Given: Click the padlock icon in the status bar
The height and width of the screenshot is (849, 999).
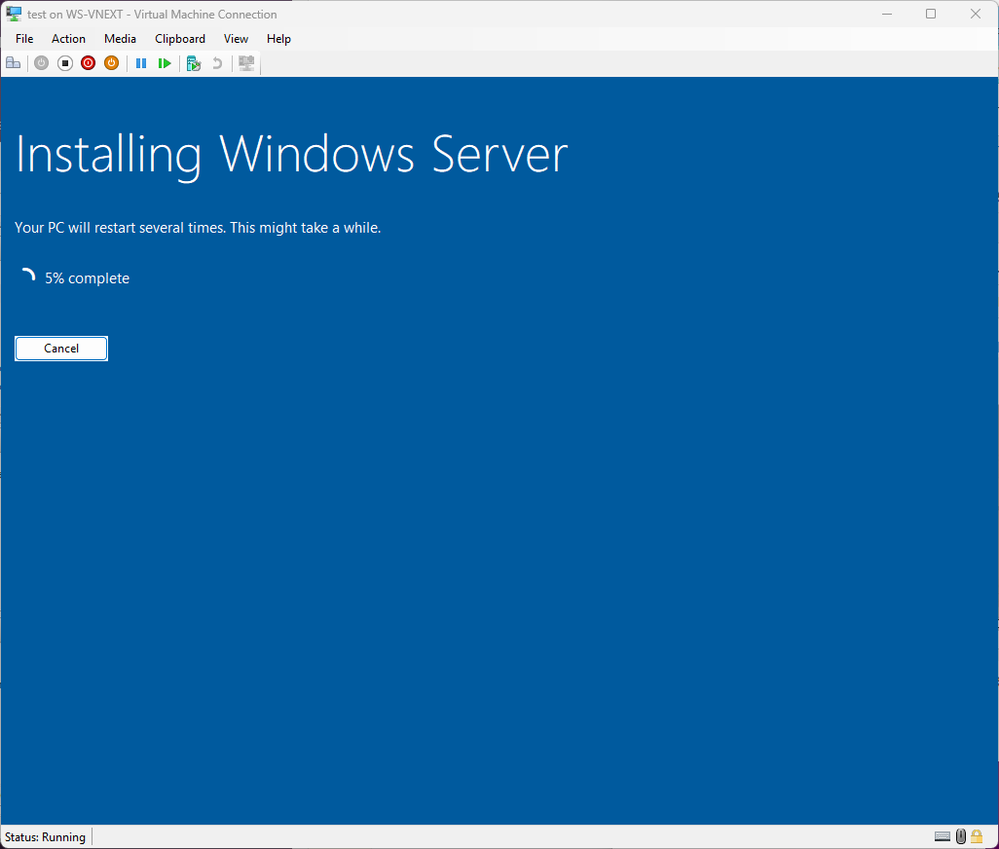Looking at the screenshot, I should pos(977,836).
